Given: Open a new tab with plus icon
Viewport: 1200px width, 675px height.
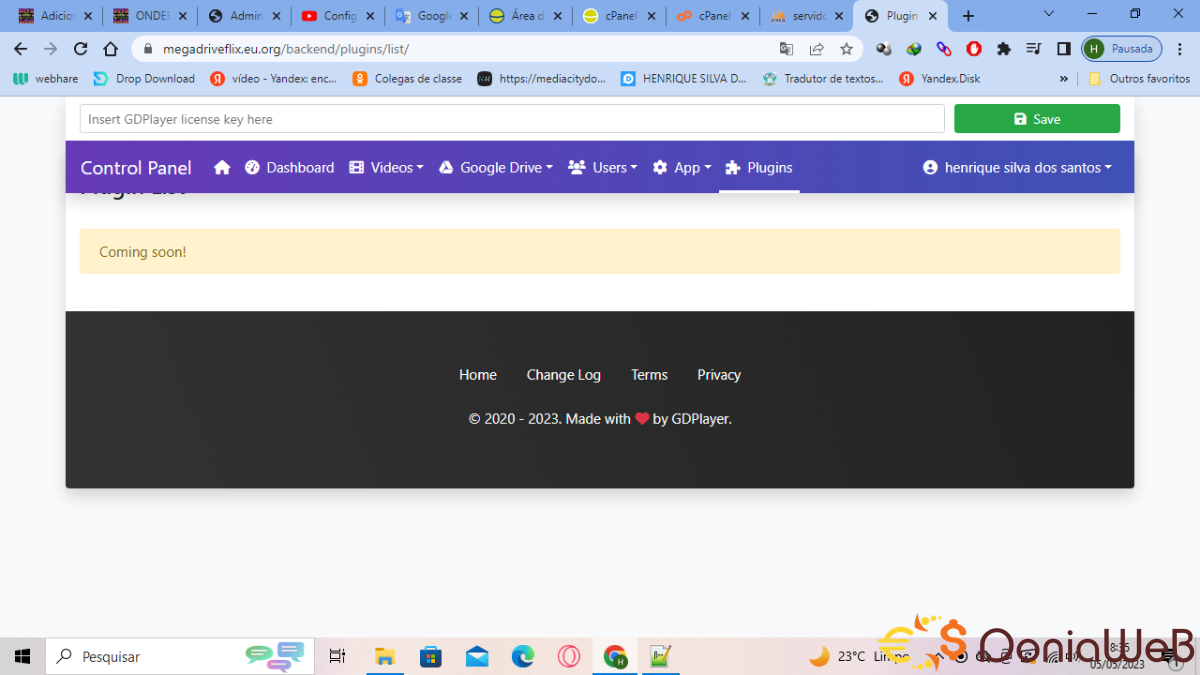Looking at the screenshot, I should [x=968, y=16].
